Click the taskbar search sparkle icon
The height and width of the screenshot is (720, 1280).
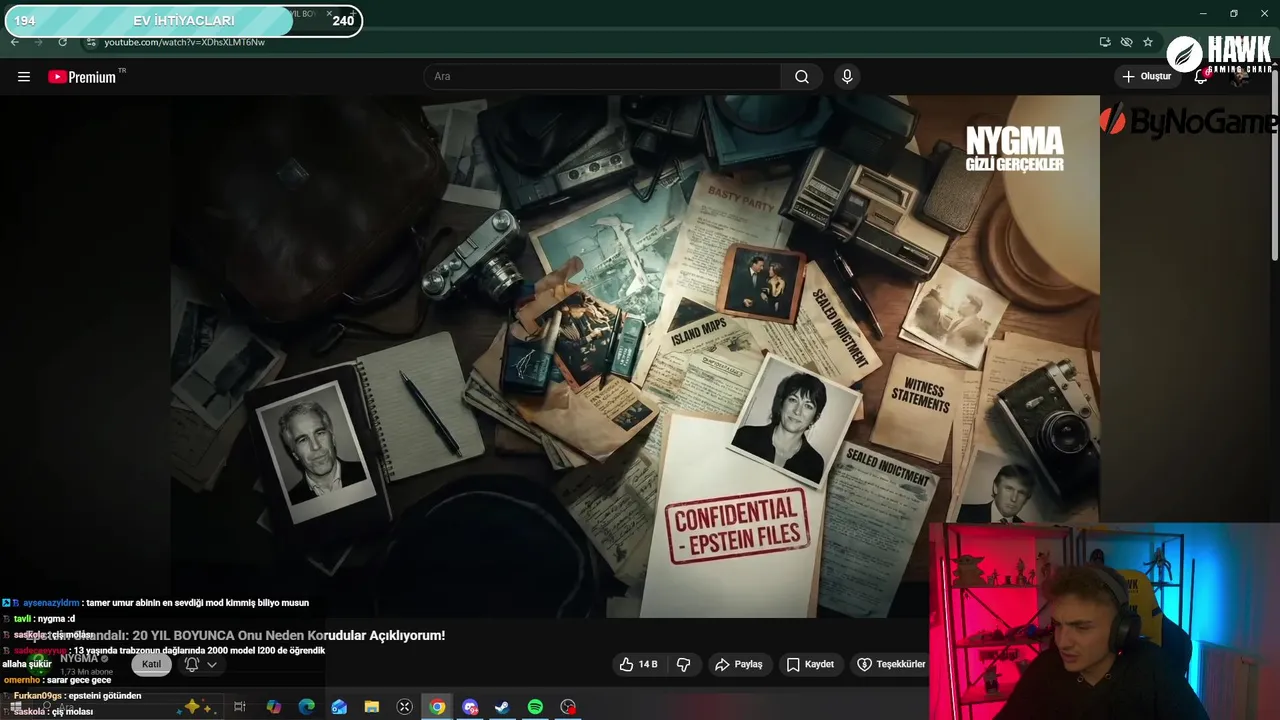(197, 707)
